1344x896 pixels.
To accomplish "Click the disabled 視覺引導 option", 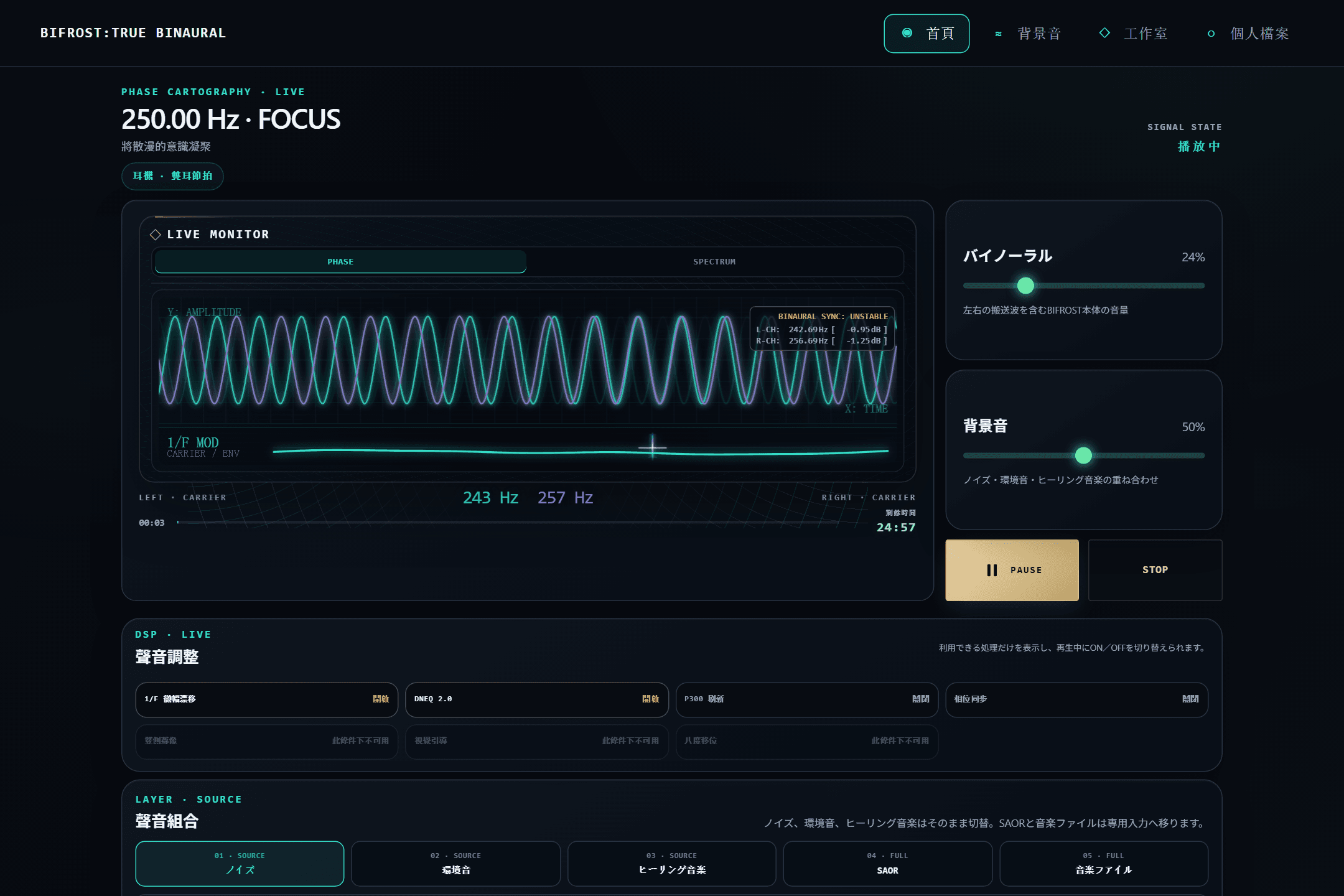I will click(537, 741).
